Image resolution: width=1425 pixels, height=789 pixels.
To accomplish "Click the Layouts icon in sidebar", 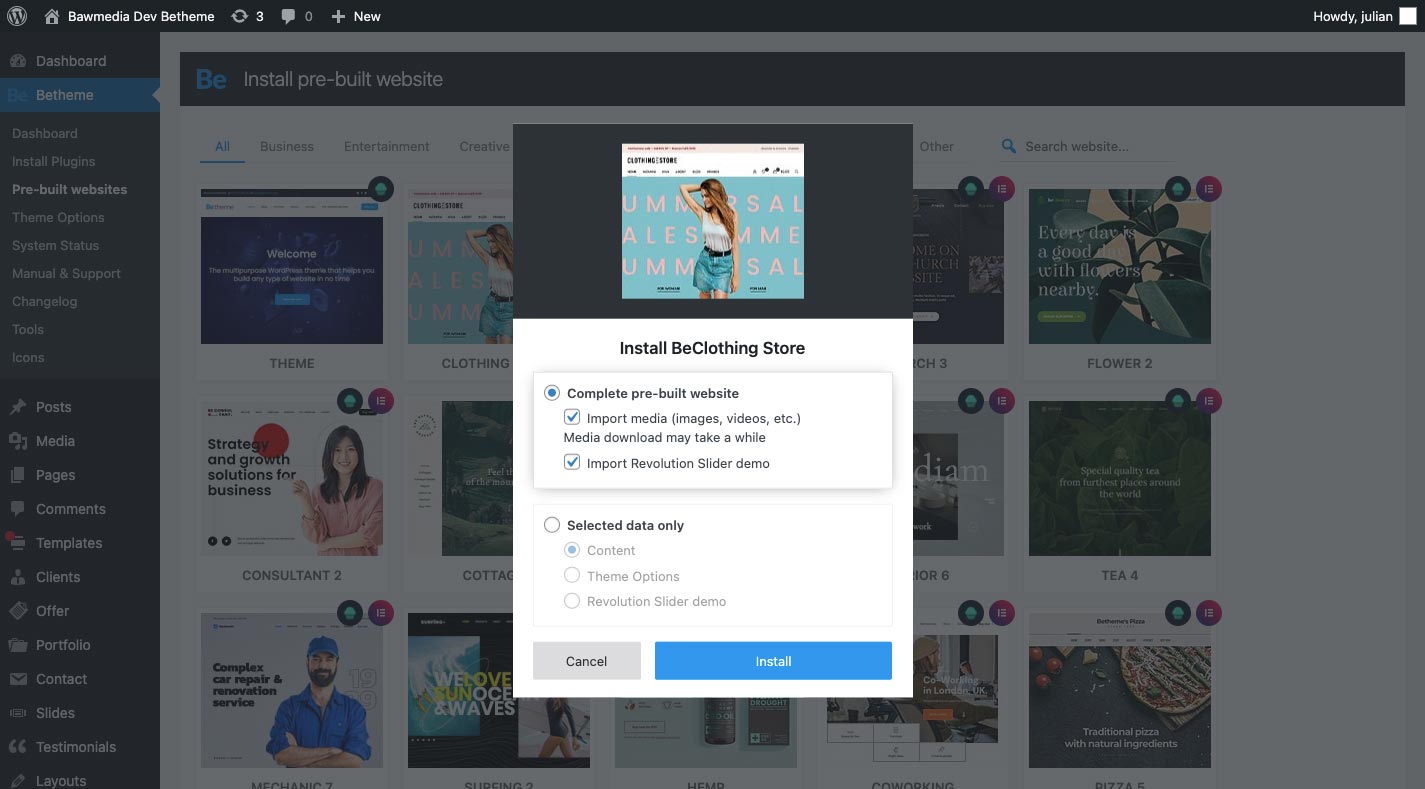I will 18,780.
